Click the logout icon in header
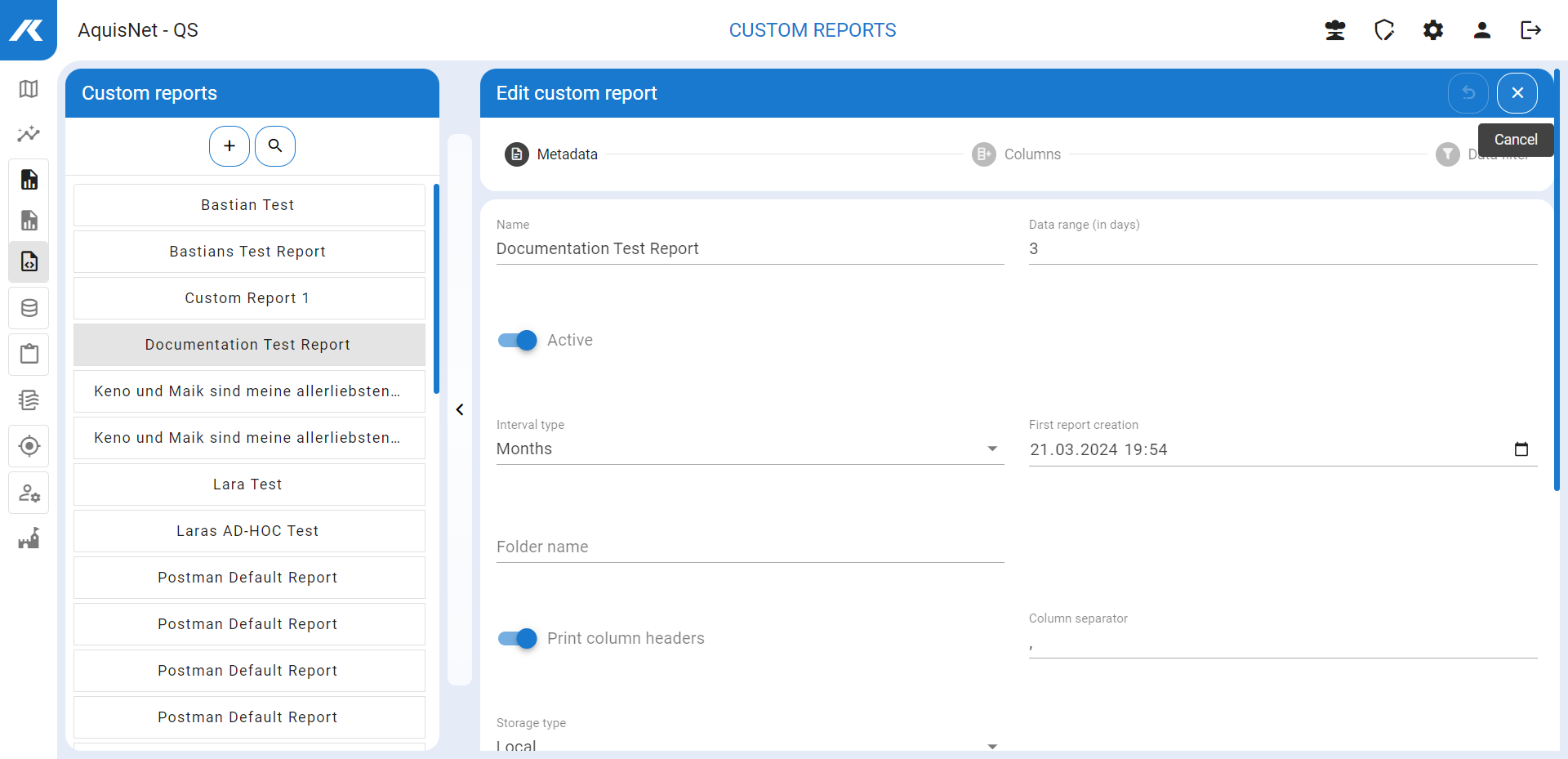 (x=1530, y=30)
